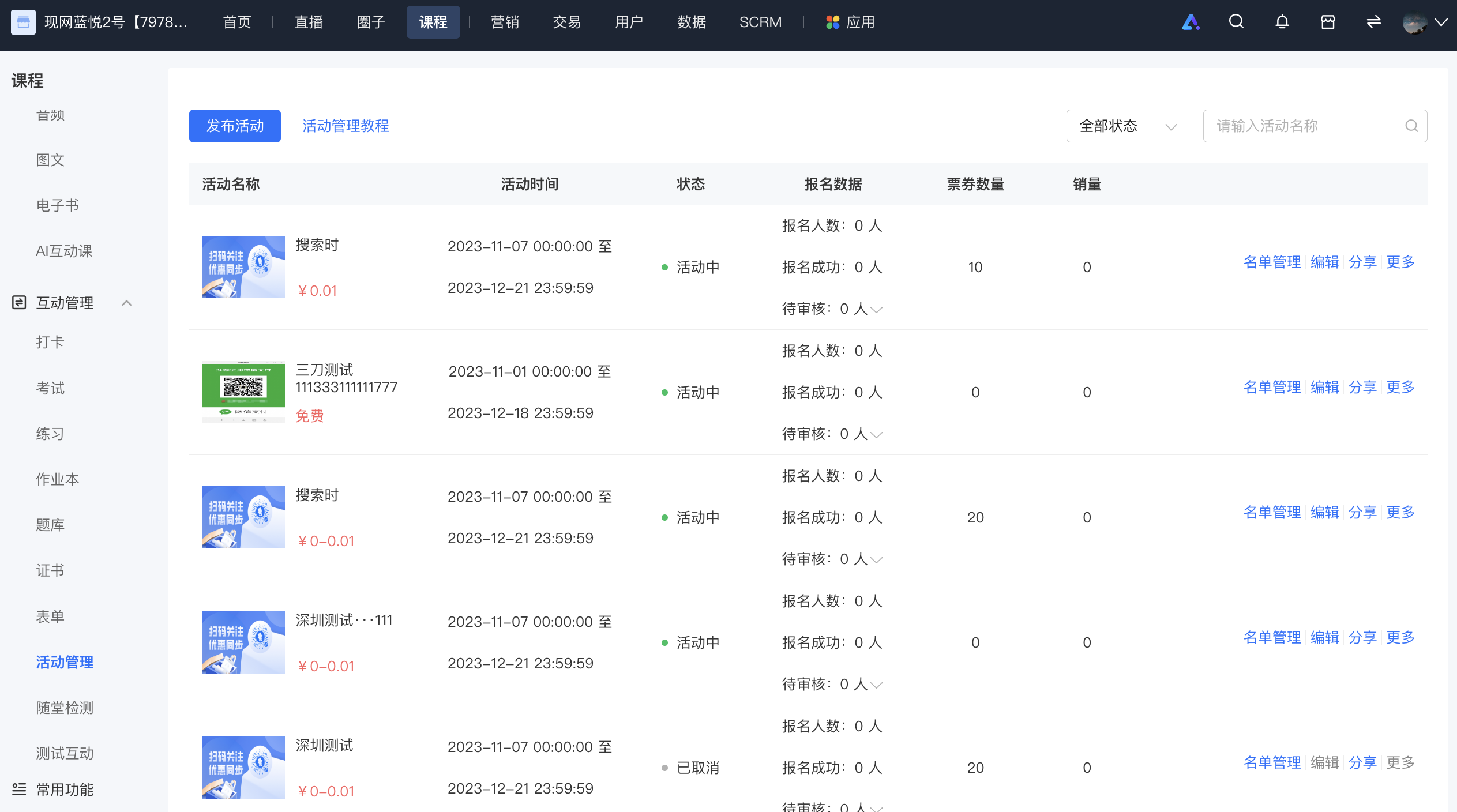Click the store logo icon beside shop name
The width and height of the screenshot is (1457, 812).
pos(23,22)
